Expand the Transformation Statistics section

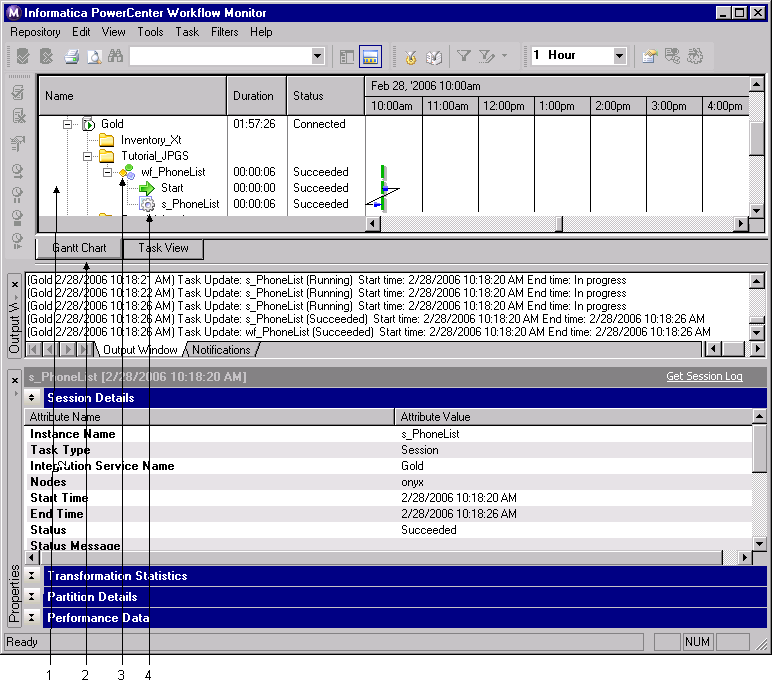[31, 576]
